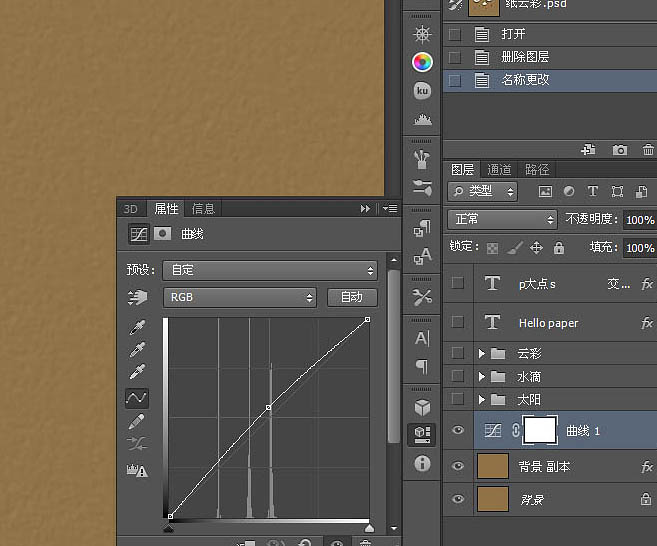The image size is (657, 546).
Task: Open the Histogram panel icon
Action: [x=422, y=119]
